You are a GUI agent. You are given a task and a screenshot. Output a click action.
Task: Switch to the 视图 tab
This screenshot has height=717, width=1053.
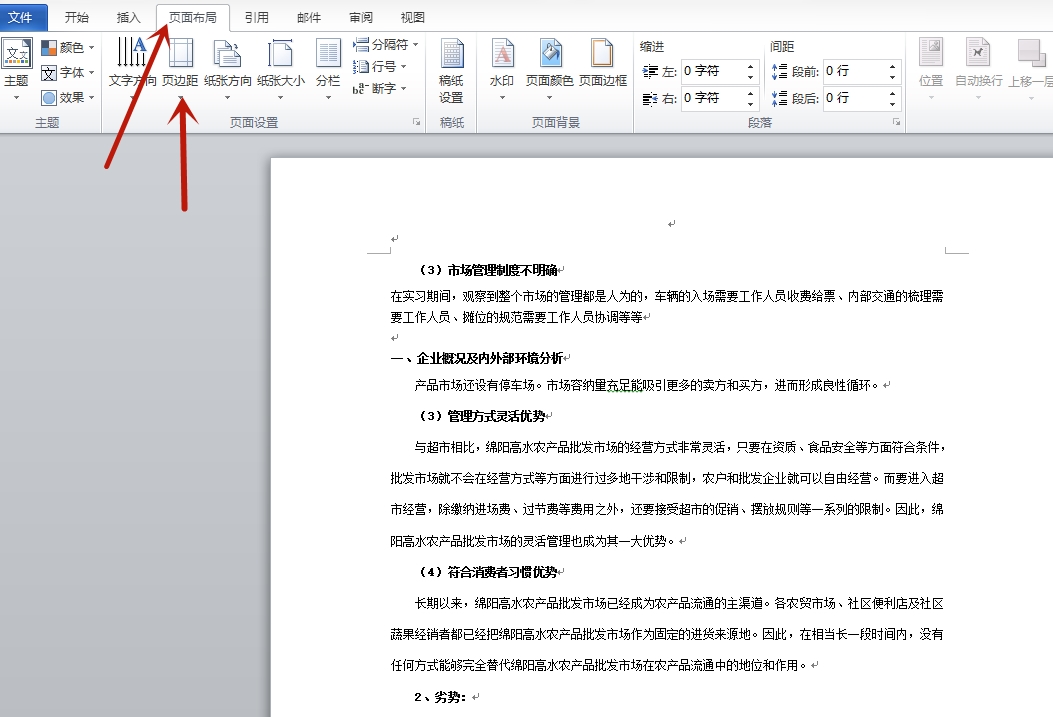point(412,17)
